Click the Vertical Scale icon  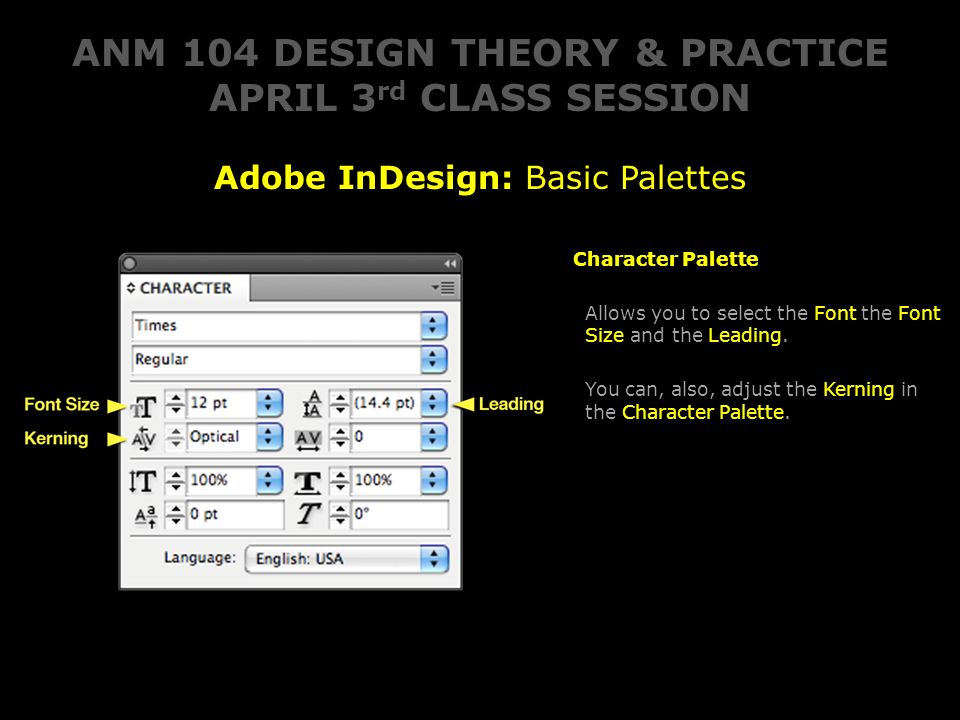(143, 481)
